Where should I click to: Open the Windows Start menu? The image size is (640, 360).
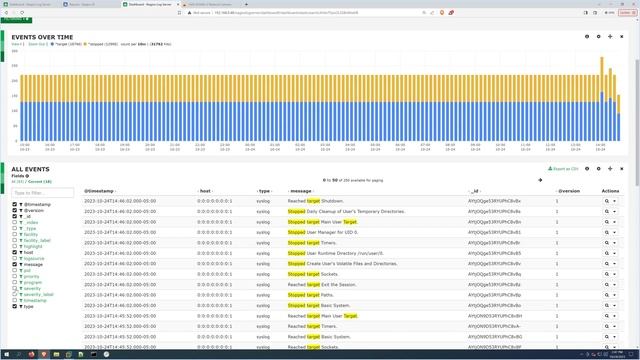point(7,354)
